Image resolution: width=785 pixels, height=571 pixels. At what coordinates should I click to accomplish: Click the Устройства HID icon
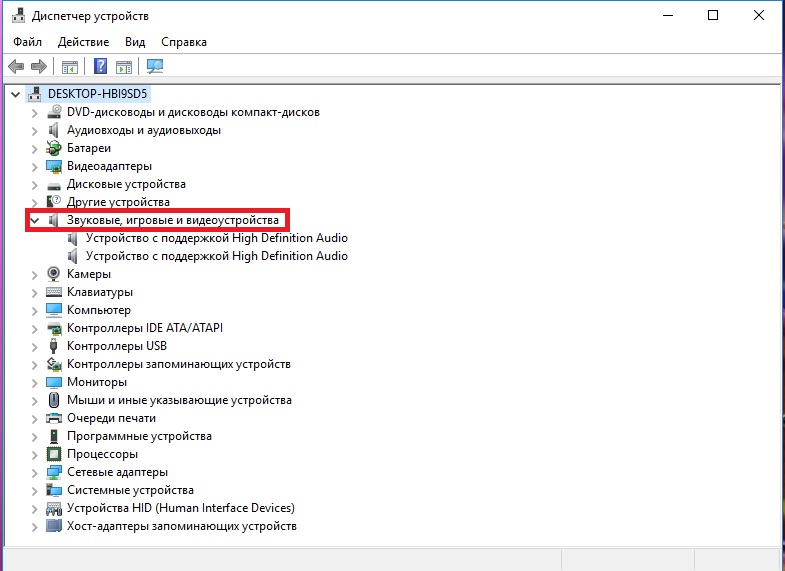[x=54, y=508]
